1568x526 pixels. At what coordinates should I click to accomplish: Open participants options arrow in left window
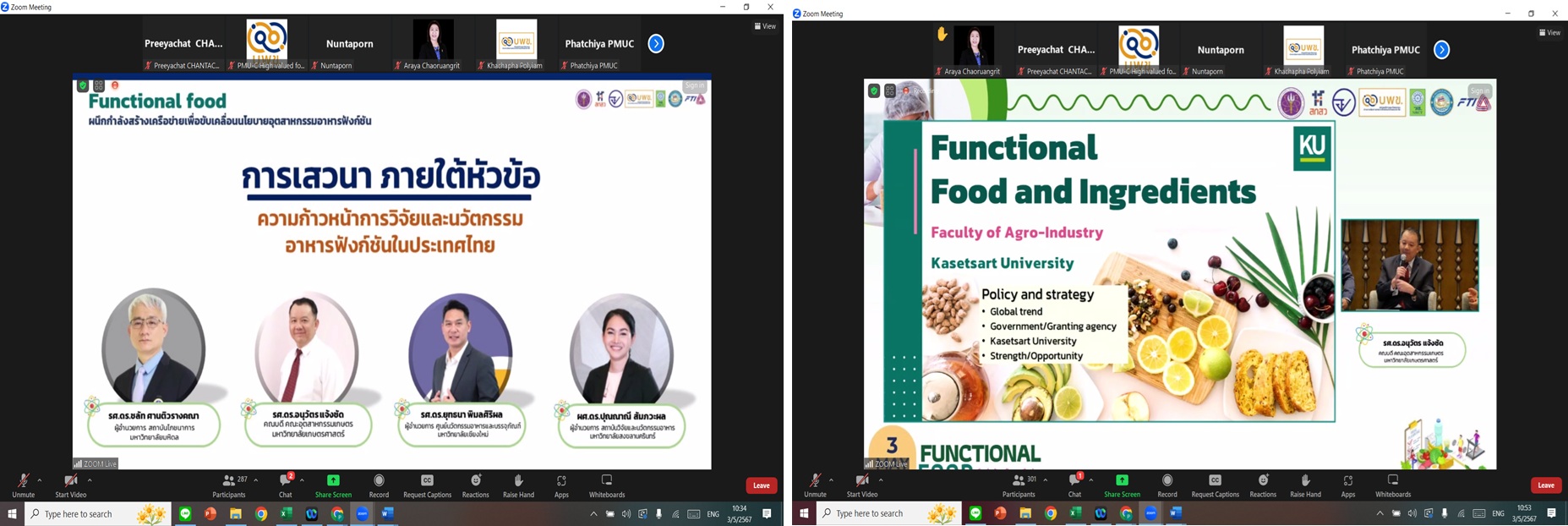pyautogui.click(x=256, y=480)
